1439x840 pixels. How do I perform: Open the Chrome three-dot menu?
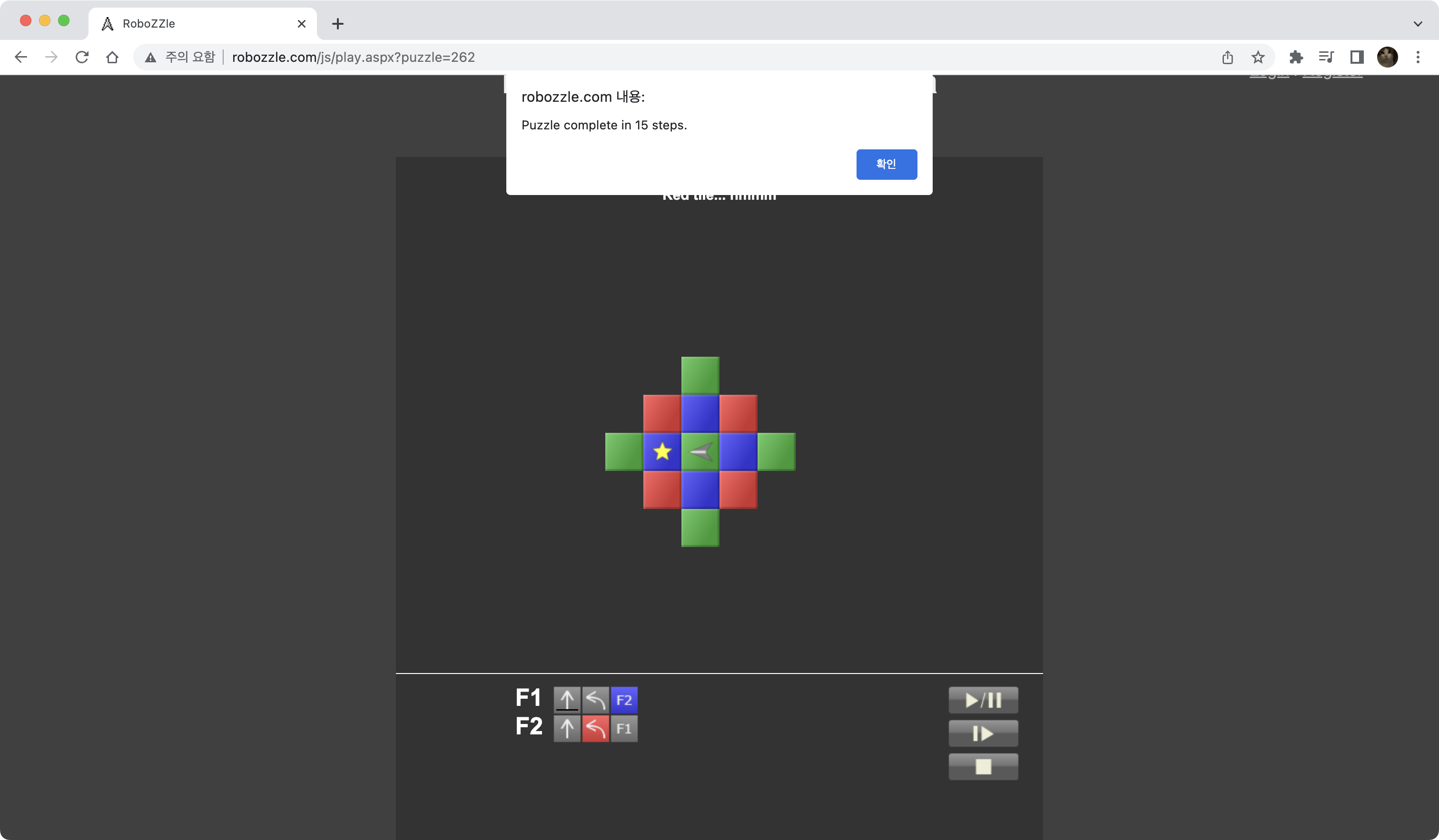coord(1418,57)
